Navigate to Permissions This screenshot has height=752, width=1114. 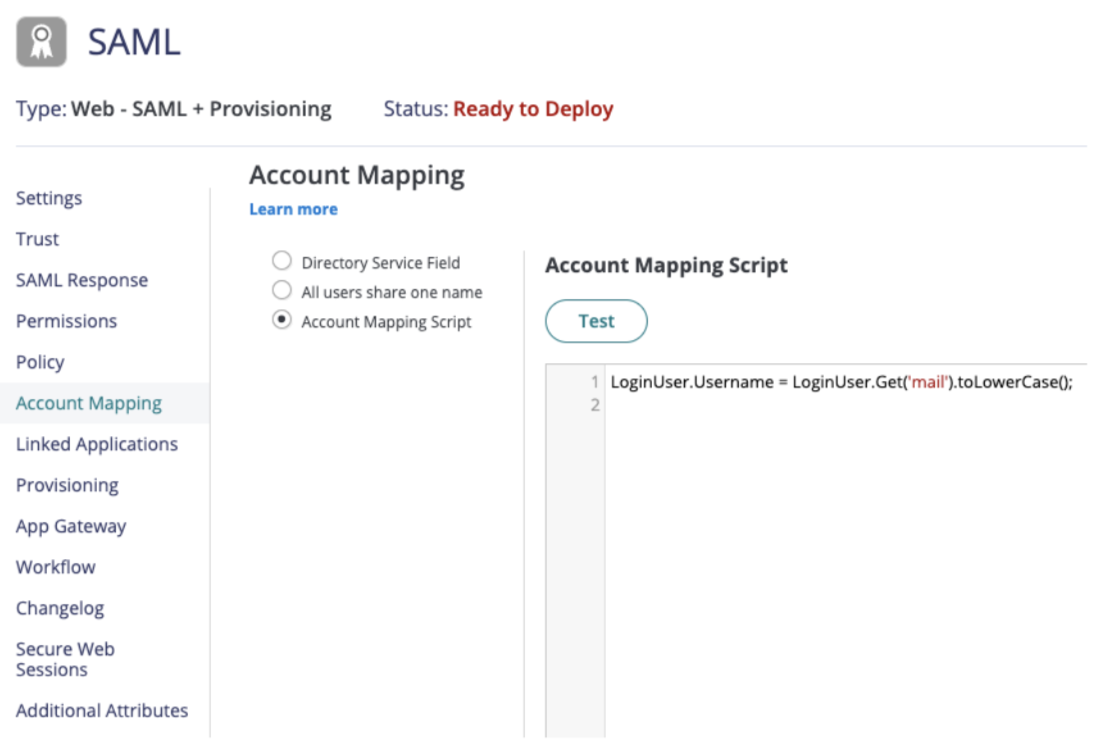pyautogui.click(x=66, y=321)
